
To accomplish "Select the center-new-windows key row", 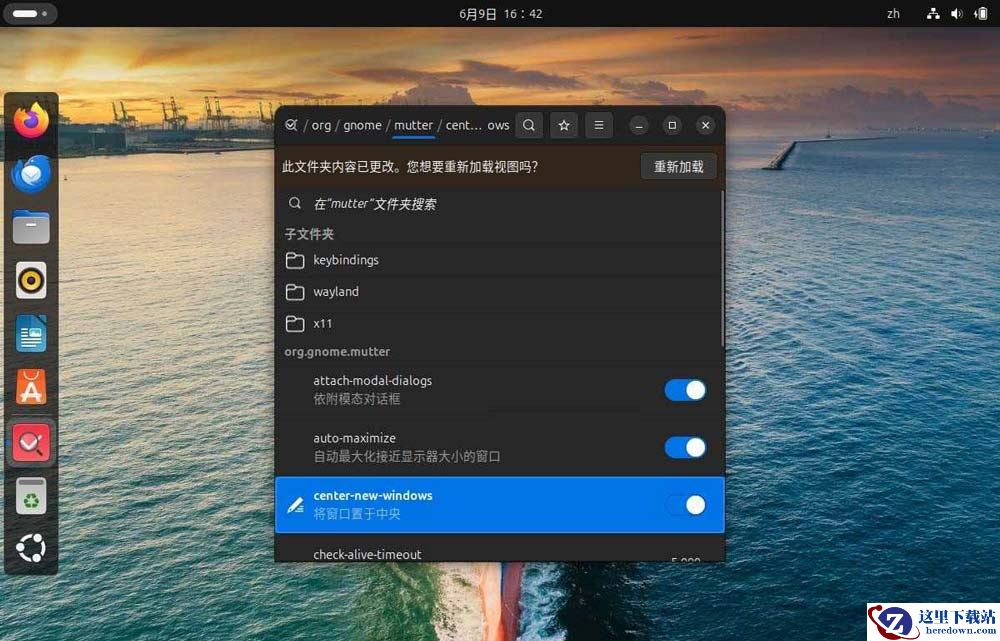I will point(499,505).
